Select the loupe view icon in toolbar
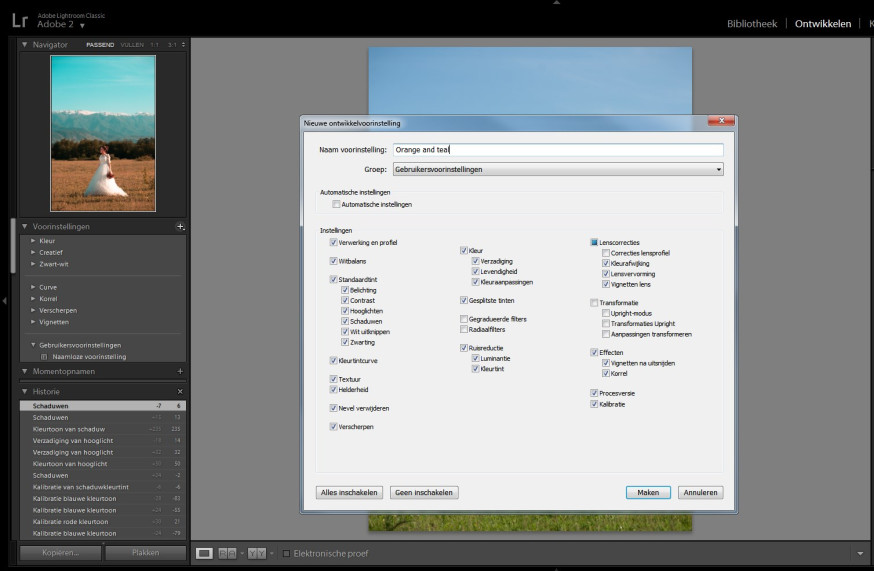Image resolution: width=874 pixels, height=571 pixels. point(204,553)
